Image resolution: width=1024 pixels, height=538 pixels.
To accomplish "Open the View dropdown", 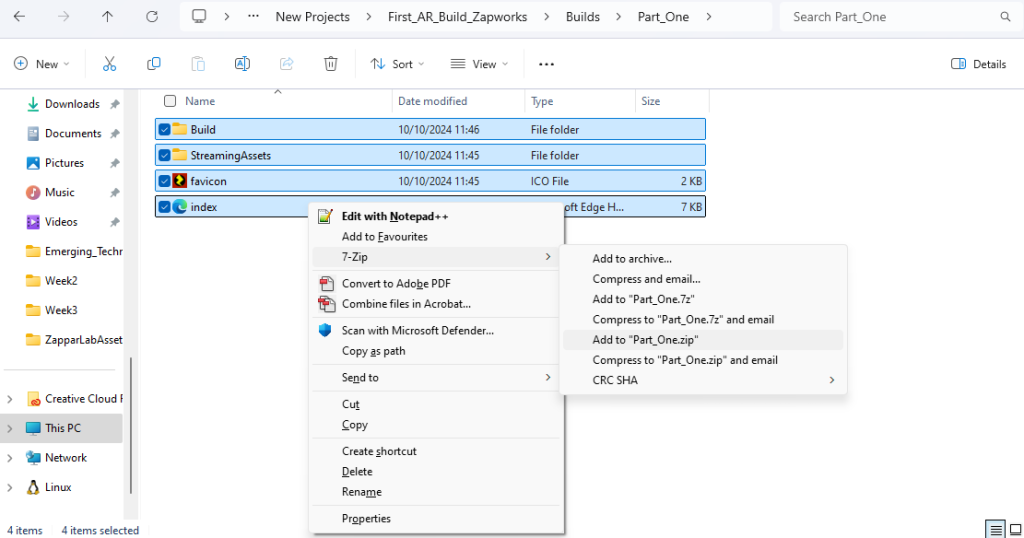I will click(x=479, y=64).
